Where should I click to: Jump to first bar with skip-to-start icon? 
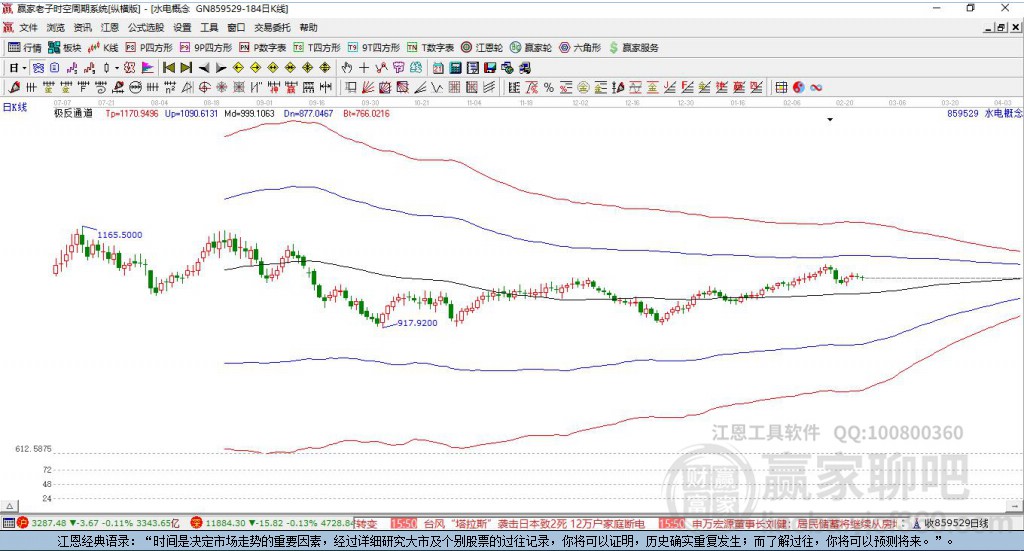coord(168,68)
